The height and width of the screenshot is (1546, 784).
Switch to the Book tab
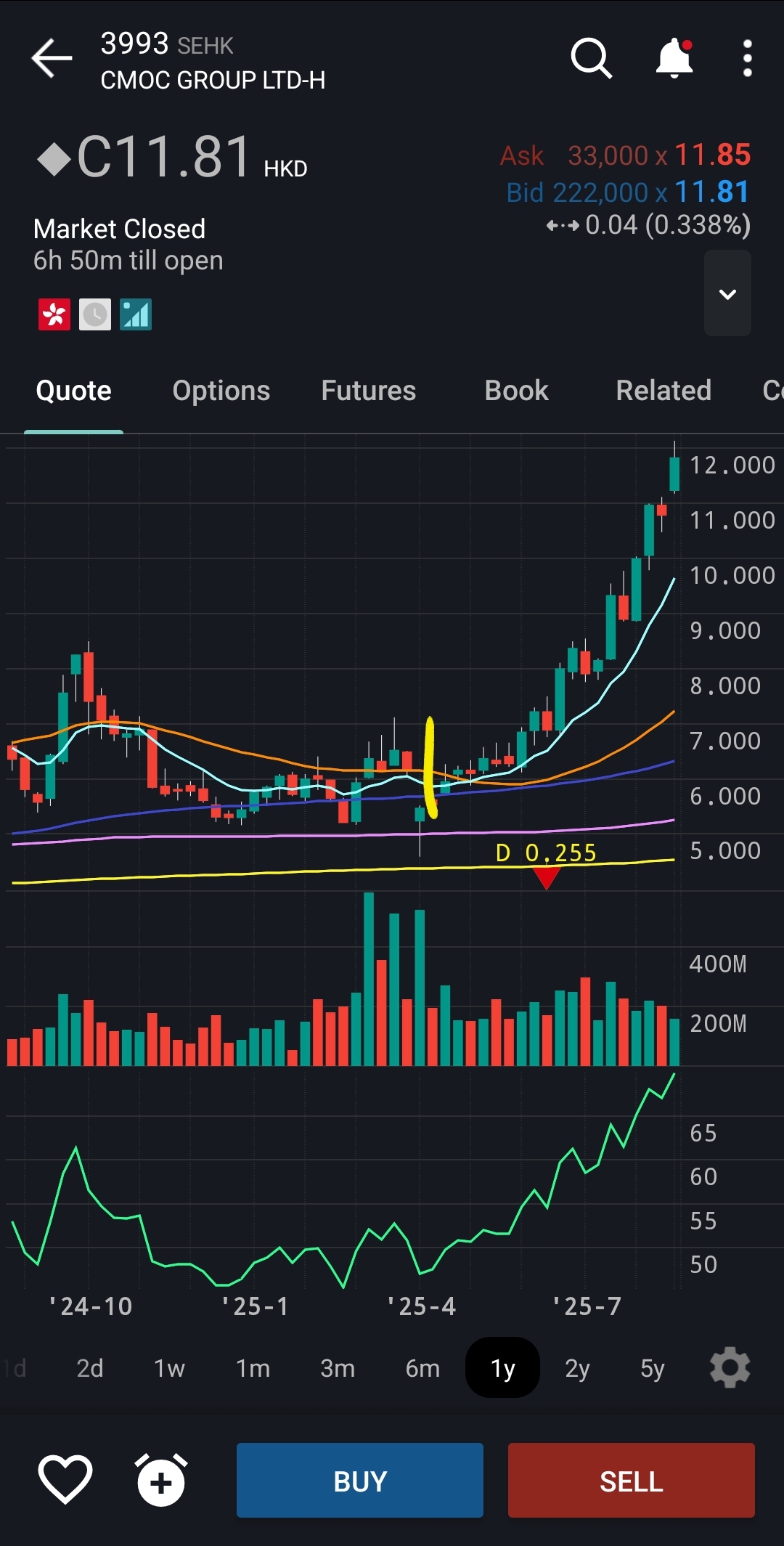coord(516,391)
